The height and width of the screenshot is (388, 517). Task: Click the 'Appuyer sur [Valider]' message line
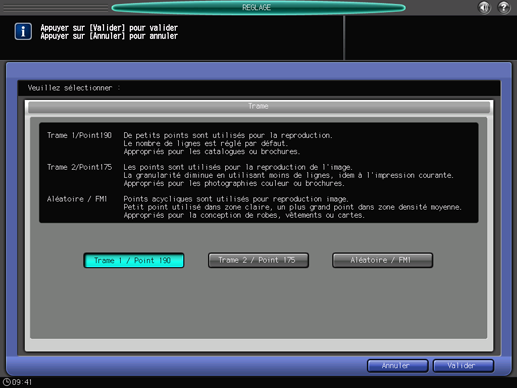tap(109, 28)
